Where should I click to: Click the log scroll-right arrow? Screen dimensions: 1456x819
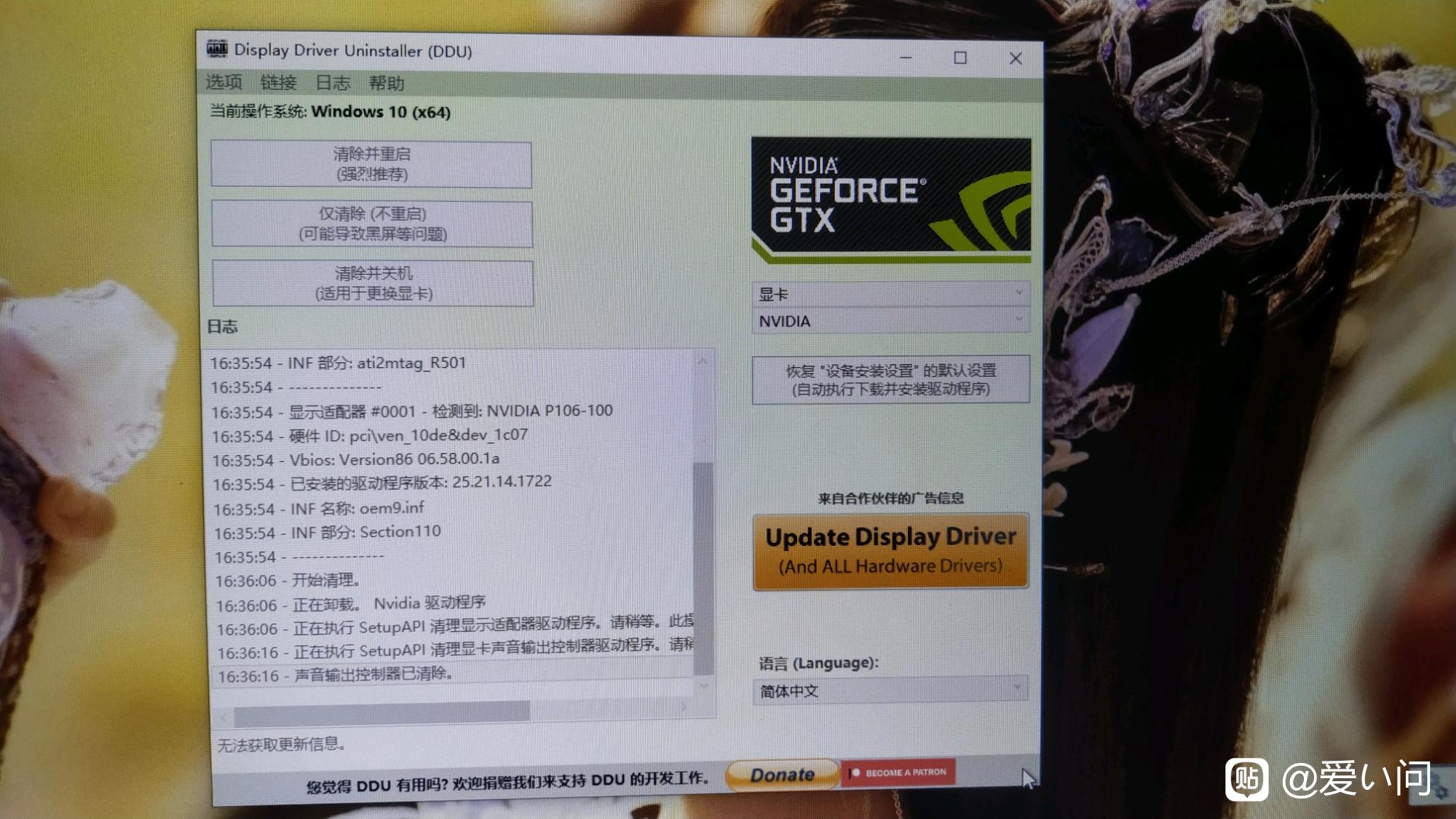(684, 707)
